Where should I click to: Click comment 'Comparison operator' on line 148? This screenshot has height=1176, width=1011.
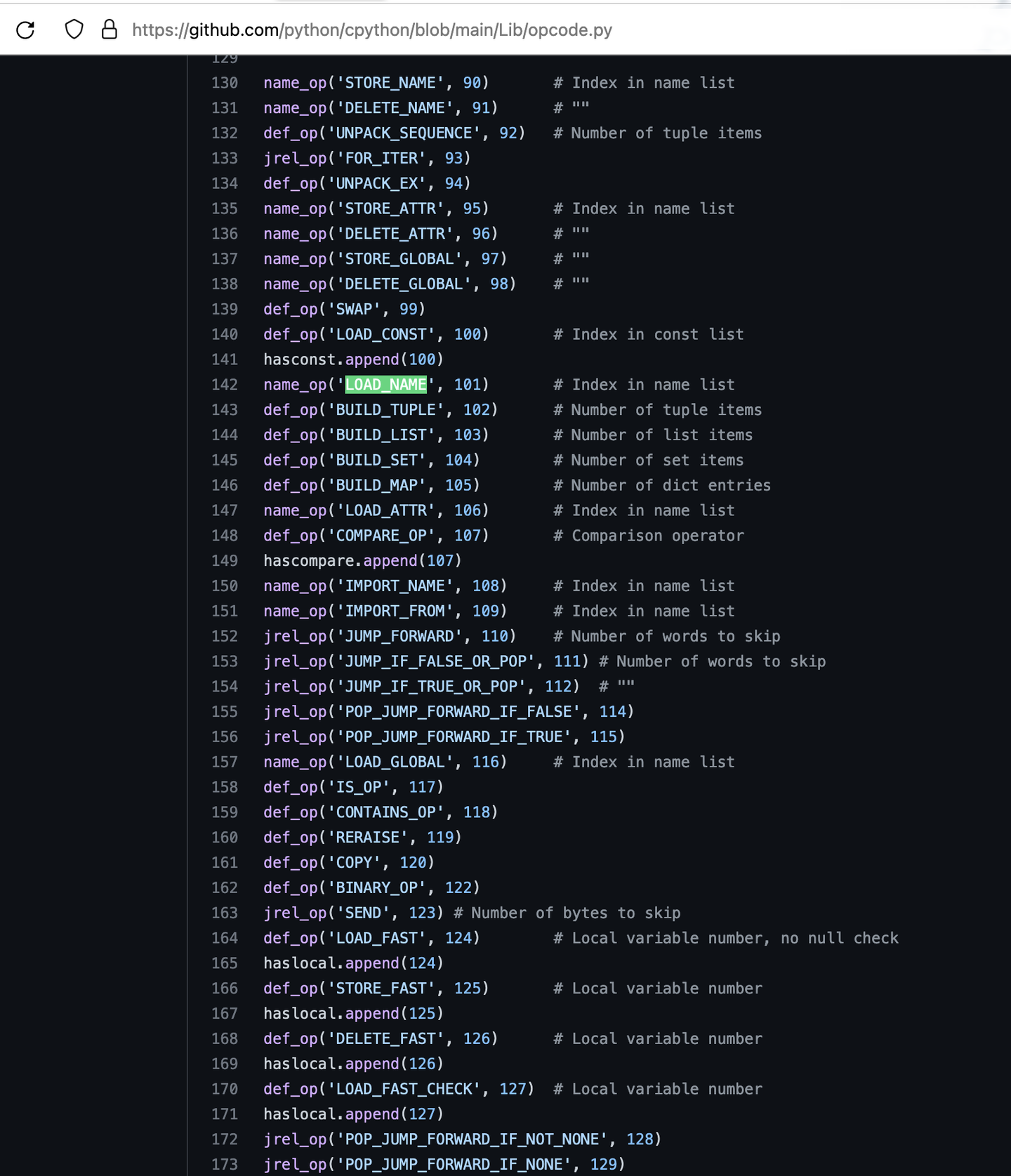658,536
